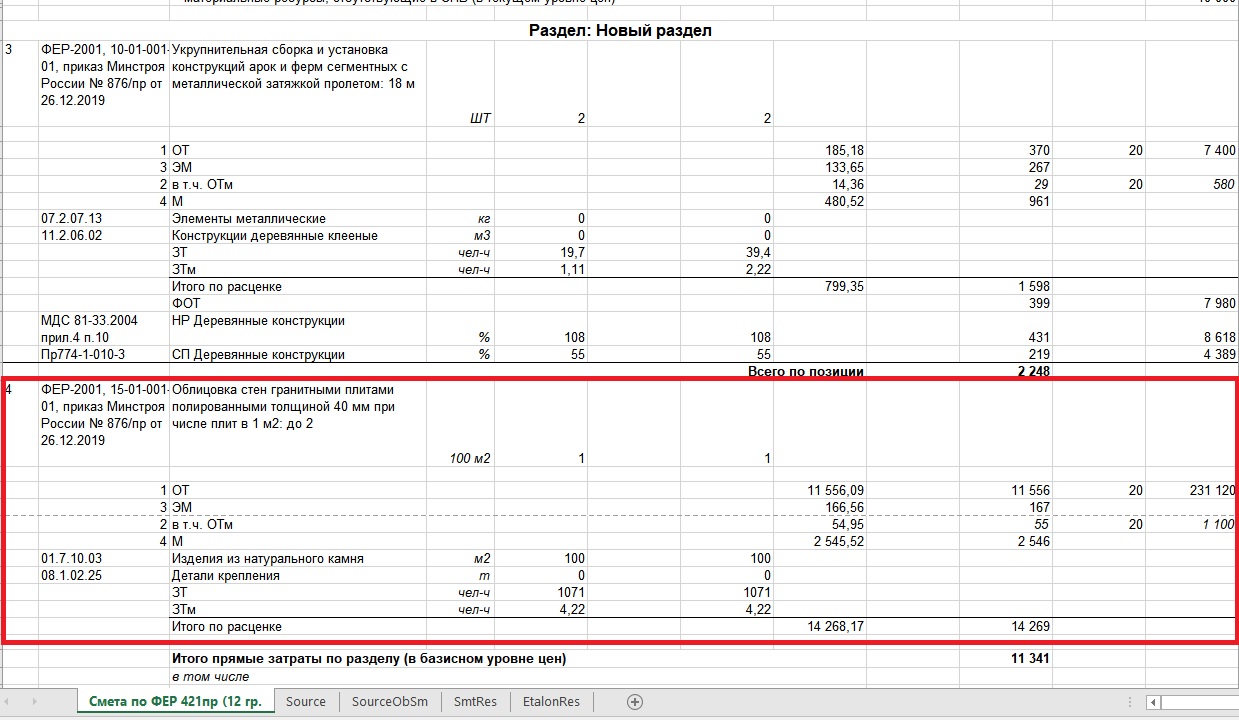Open the Source sheet tab

[x=306, y=702]
